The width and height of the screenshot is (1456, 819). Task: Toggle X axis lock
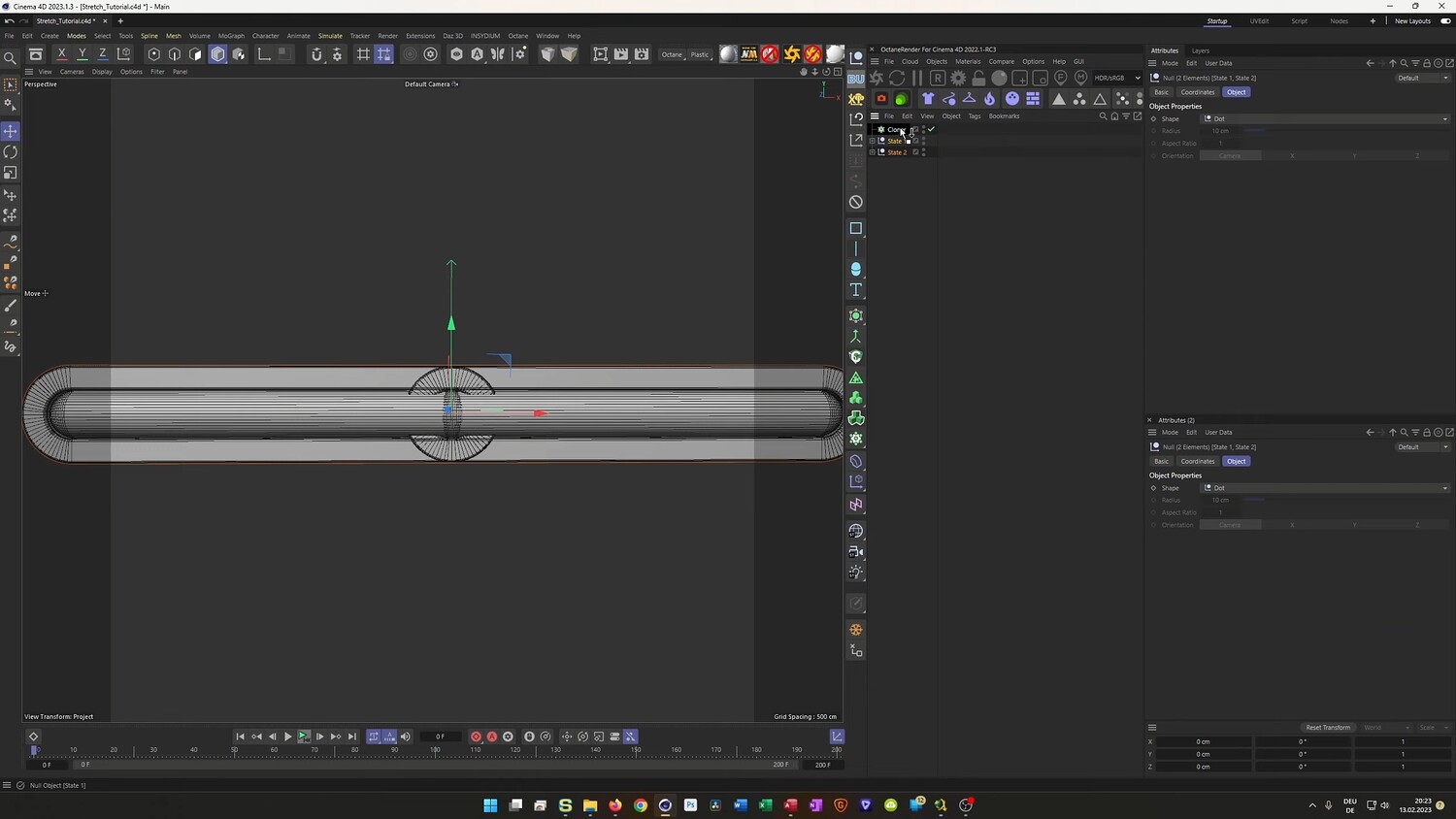61,54
